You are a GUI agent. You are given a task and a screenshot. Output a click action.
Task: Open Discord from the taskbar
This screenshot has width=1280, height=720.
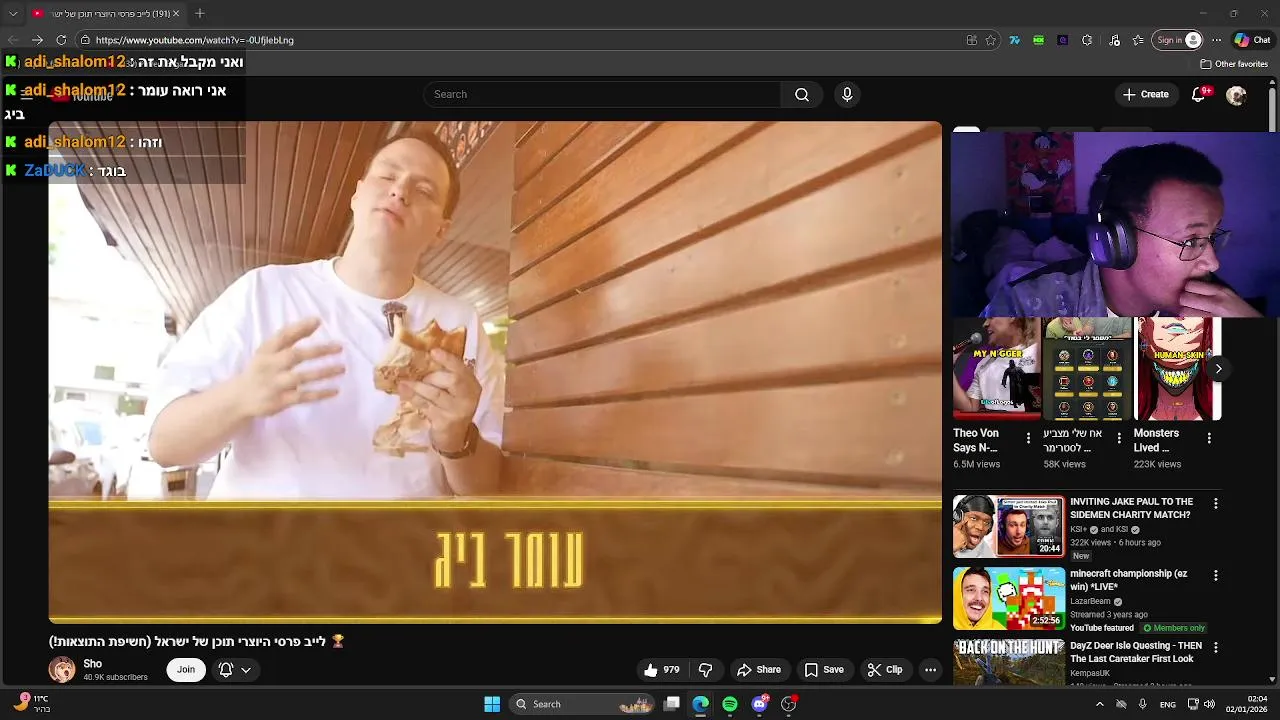(x=759, y=704)
